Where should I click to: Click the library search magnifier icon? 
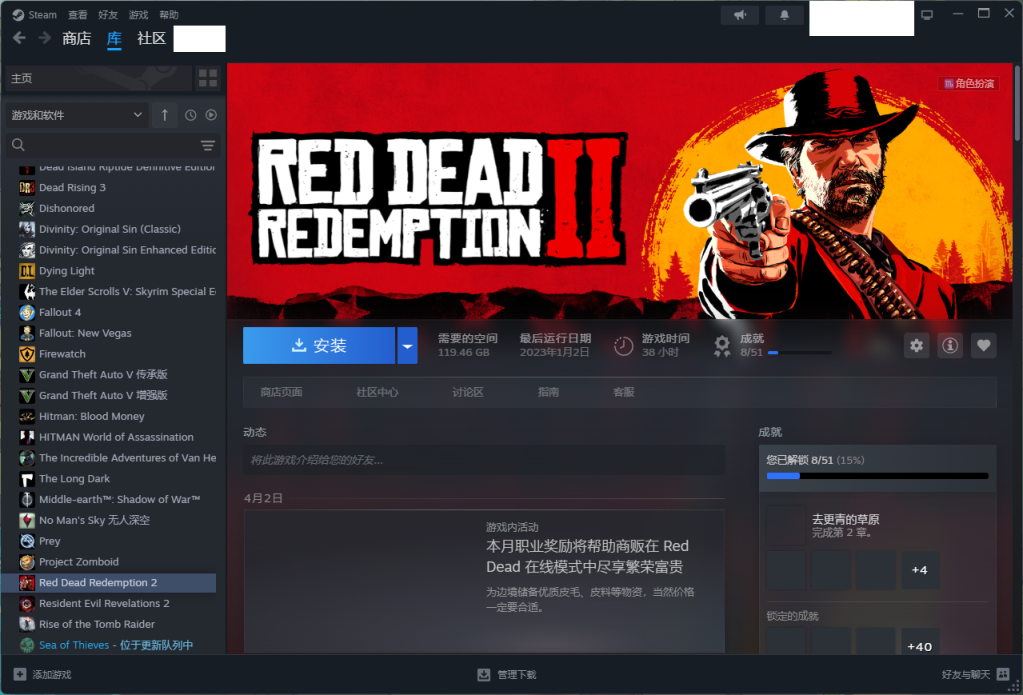18,145
